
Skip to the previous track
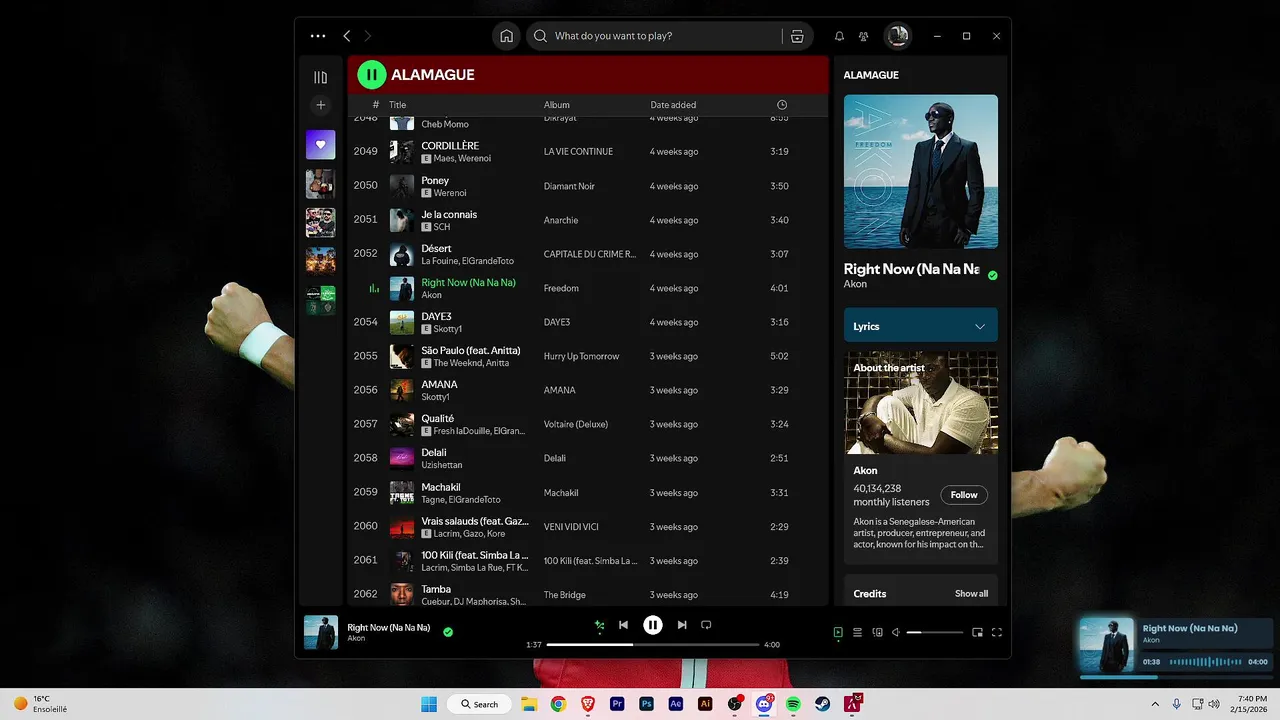point(623,625)
